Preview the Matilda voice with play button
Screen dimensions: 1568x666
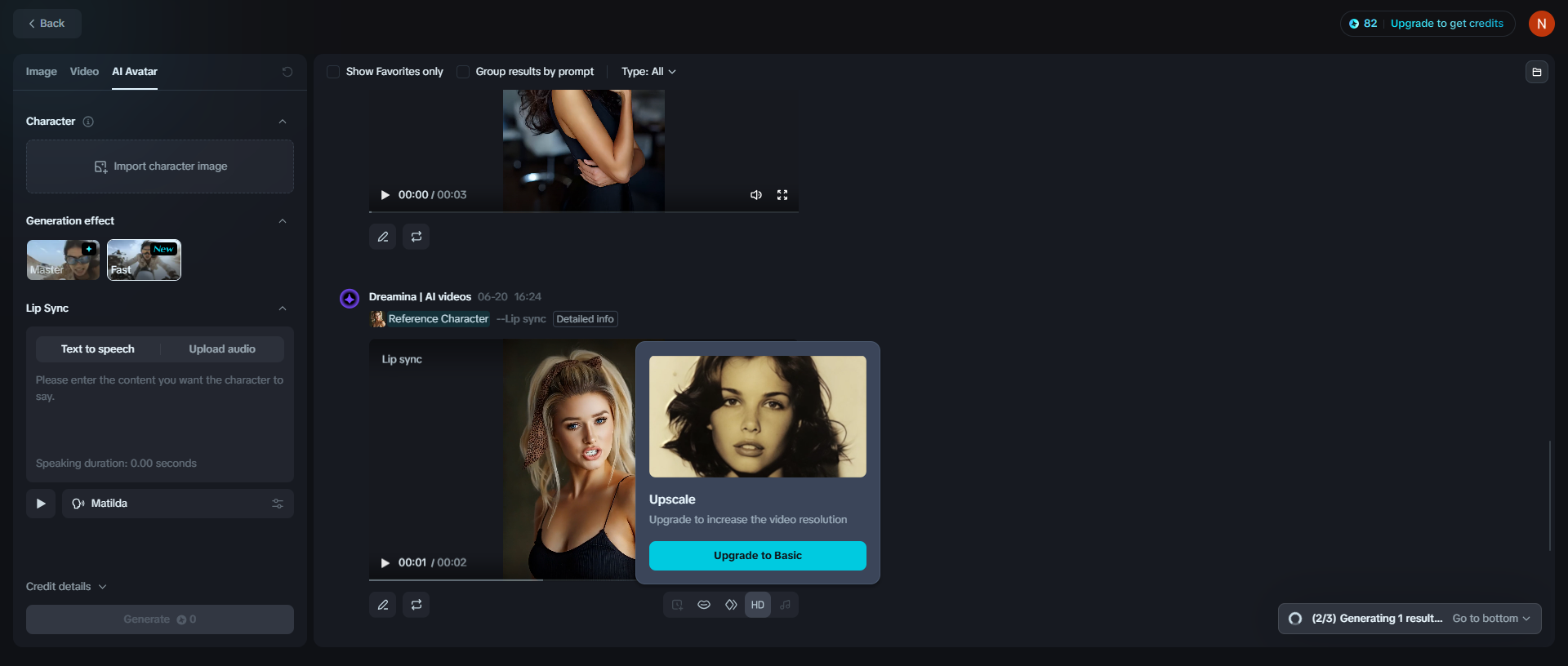(41, 504)
